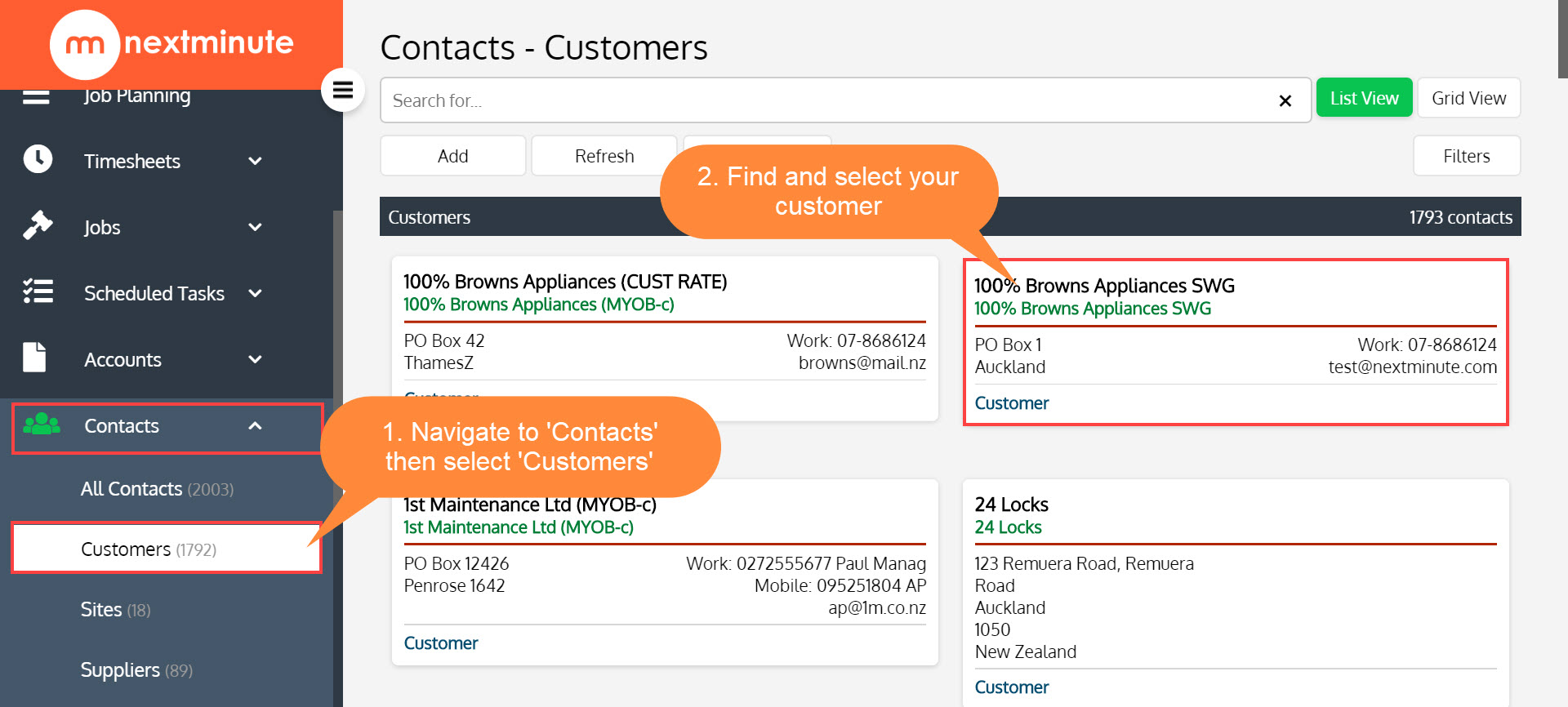Click the green 100% Browns Appliances SWG link
The image size is (1568, 707).
point(1093,309)
